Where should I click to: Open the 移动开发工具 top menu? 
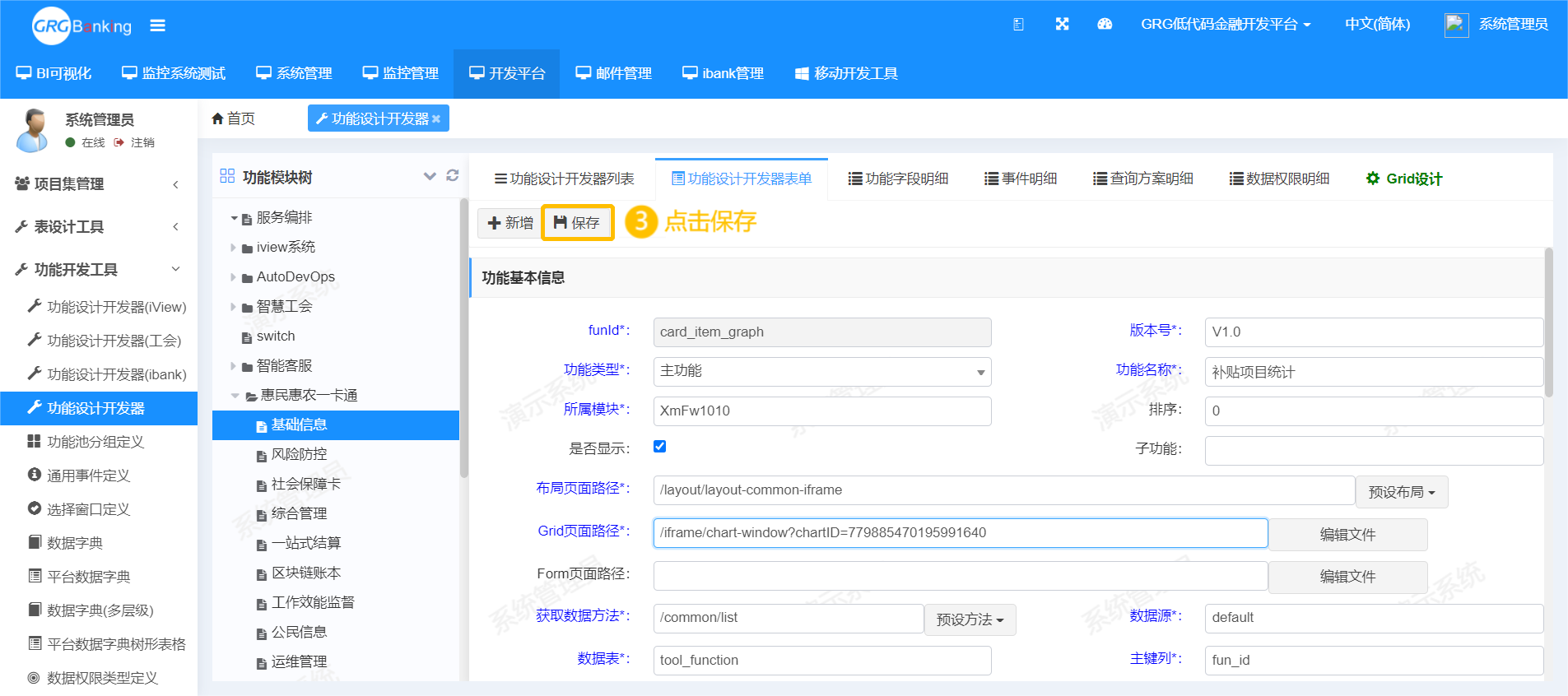pyautogui.click(x=846, y=73)
